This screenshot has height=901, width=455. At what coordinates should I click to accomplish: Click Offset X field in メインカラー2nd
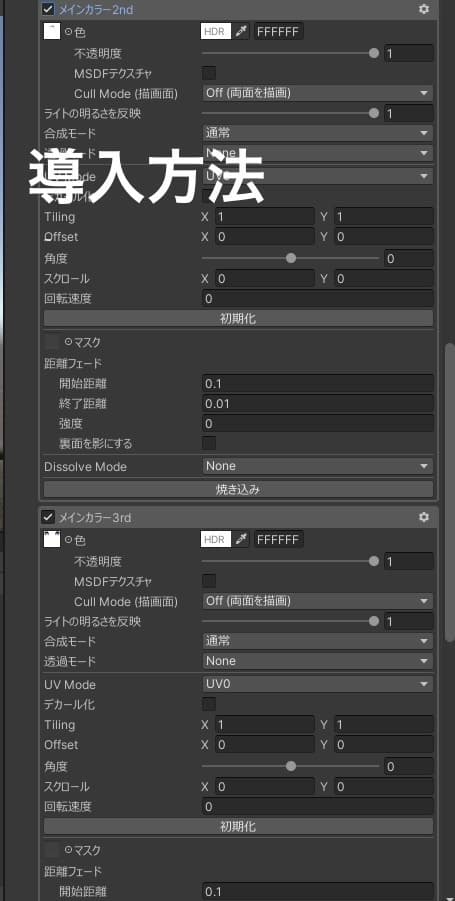[265, 237]
